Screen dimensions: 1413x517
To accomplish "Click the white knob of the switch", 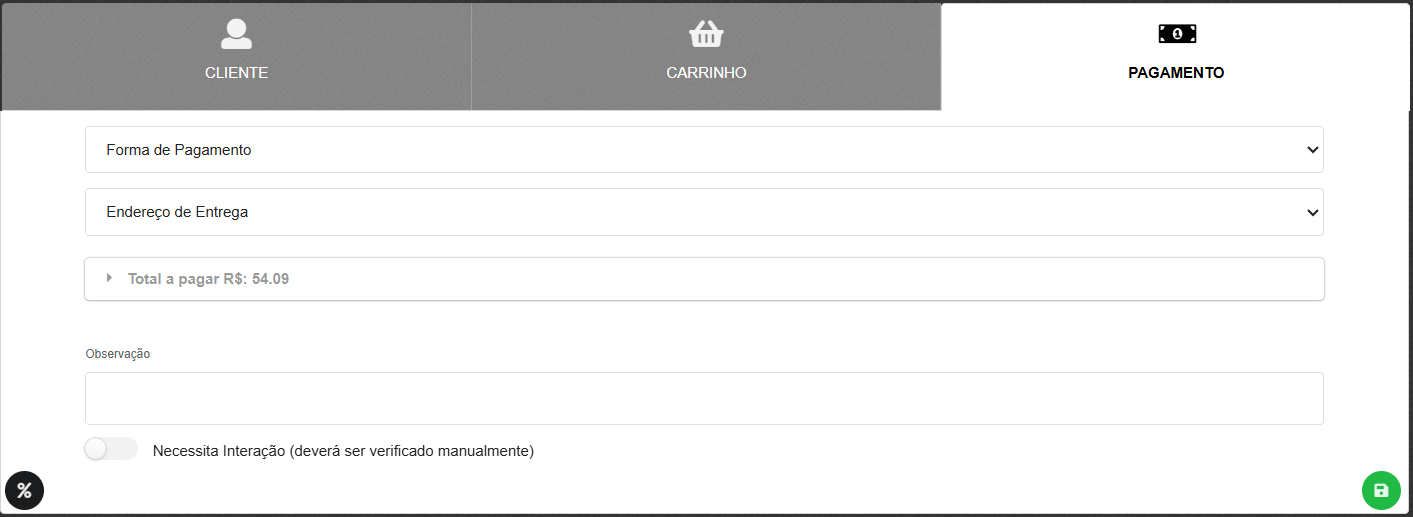I will point(97,449).
